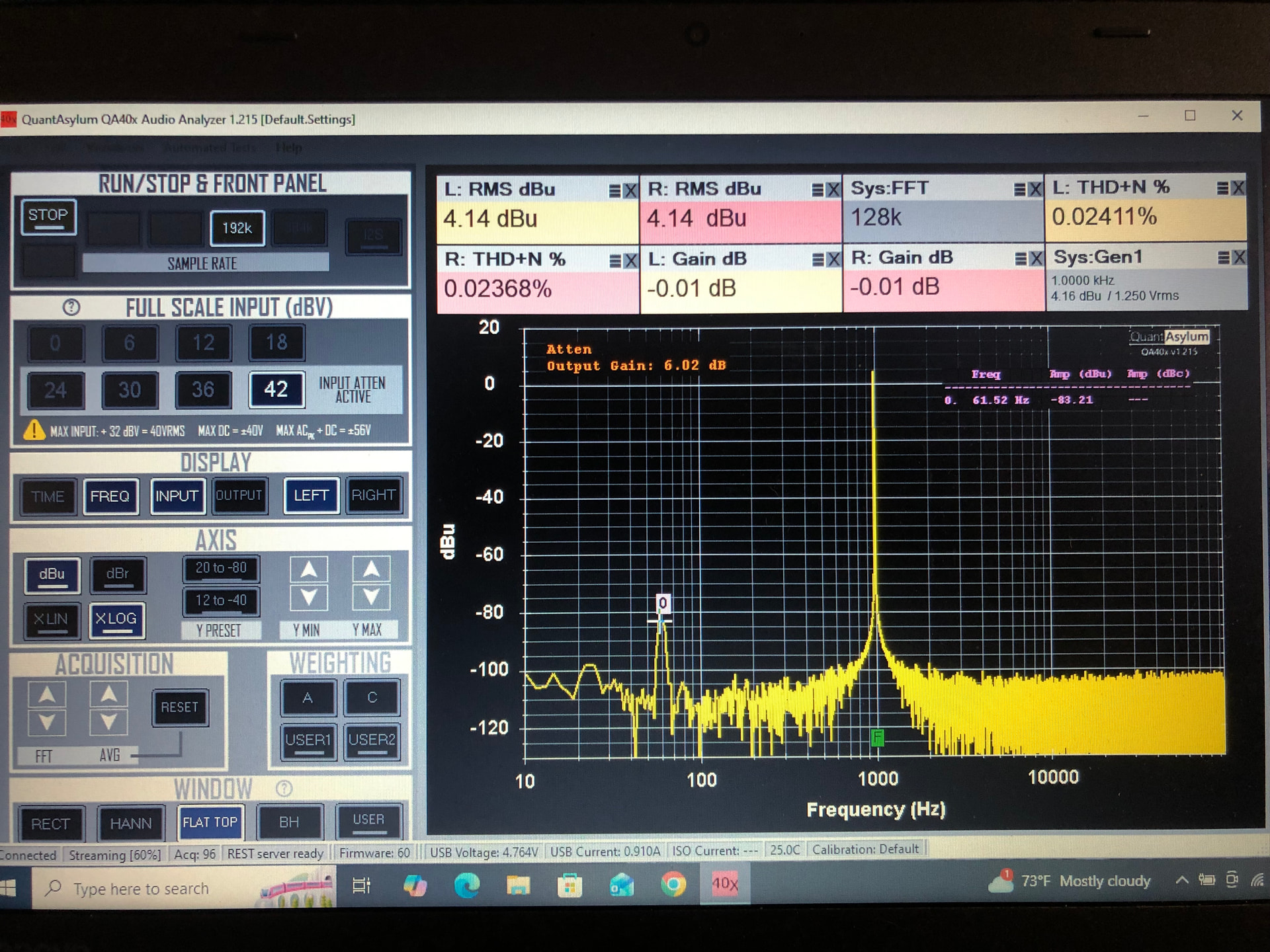
Task: Increase FFT size with up arrow
Action: 47,694
